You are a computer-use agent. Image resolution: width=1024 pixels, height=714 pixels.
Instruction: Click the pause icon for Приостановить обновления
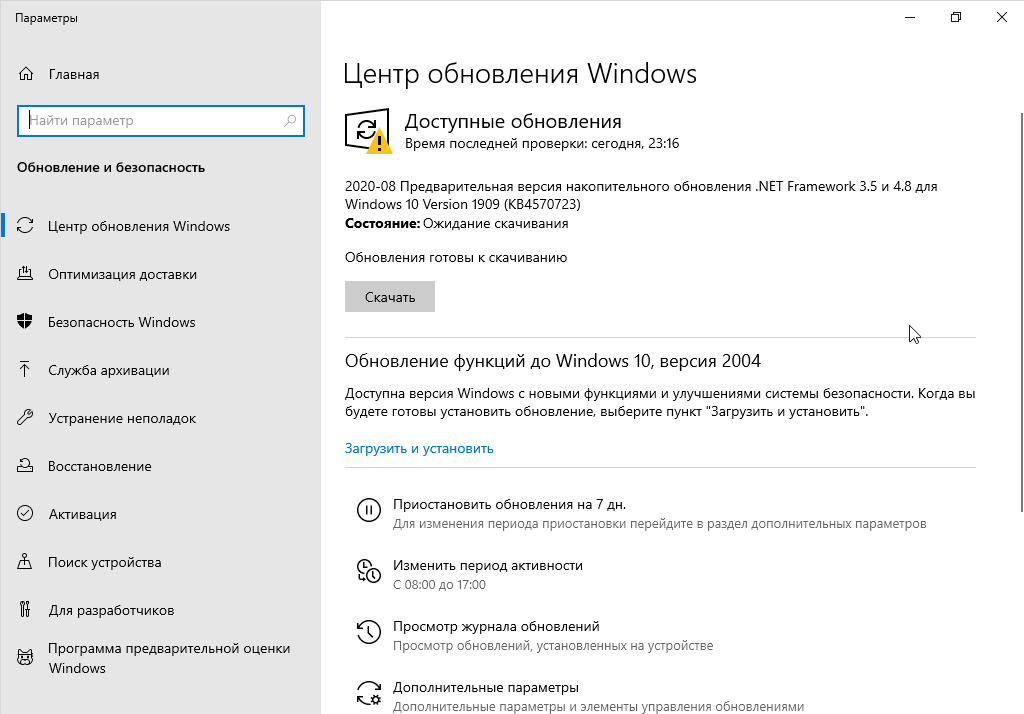[x=369, y=510]
